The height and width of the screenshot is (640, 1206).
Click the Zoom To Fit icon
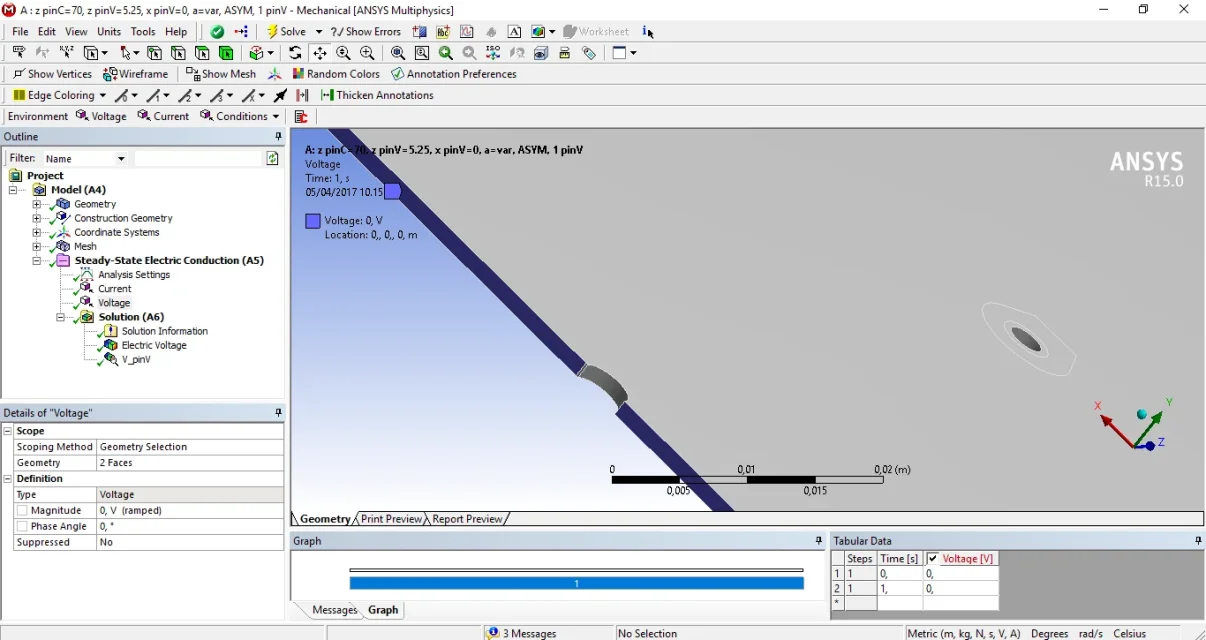(398, 53)
